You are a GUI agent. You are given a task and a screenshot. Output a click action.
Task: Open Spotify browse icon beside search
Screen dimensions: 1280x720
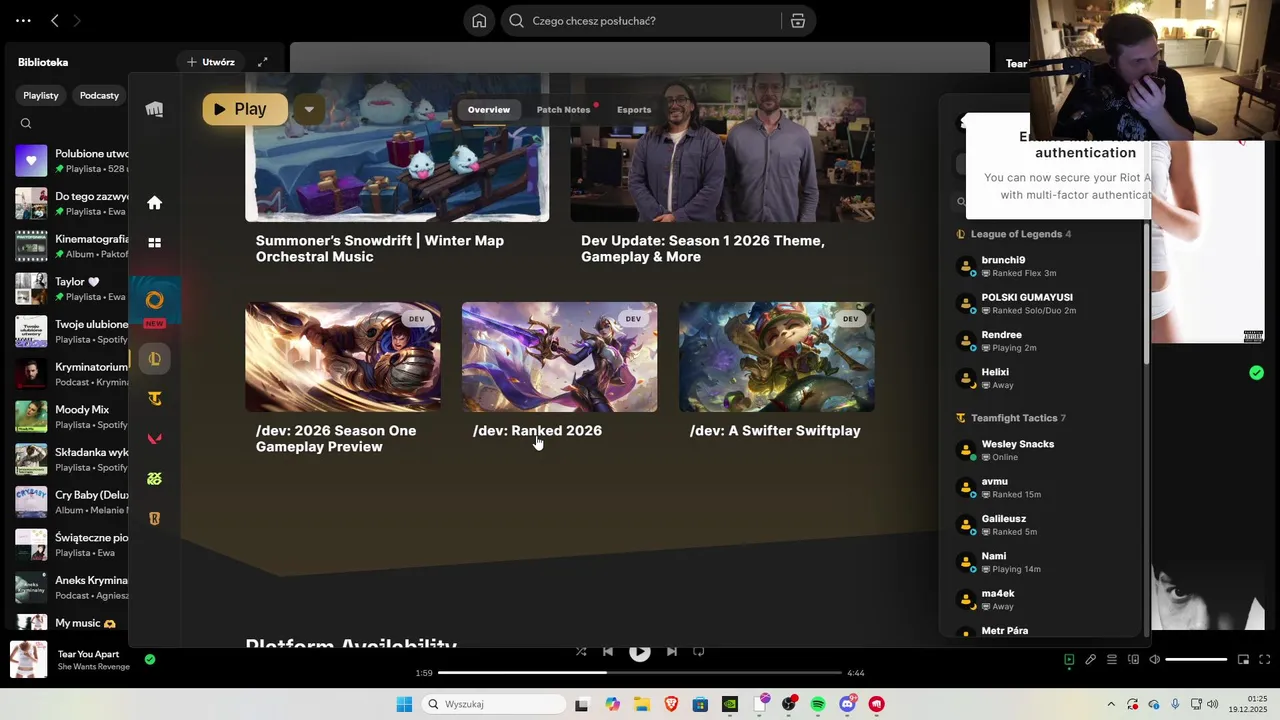coord(798,21)
